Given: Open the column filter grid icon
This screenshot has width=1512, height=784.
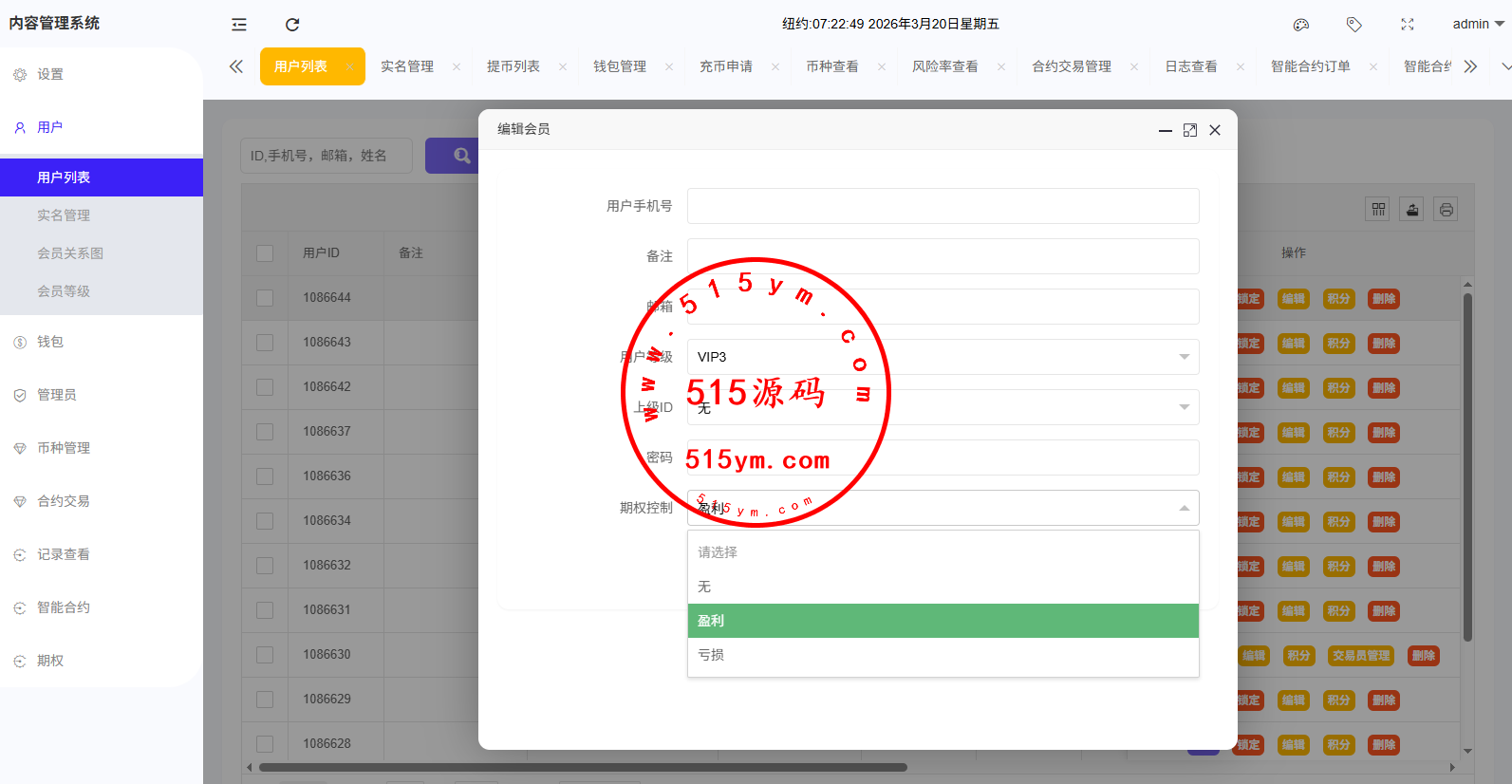Looking at the screenshot, I should 1378,210.
